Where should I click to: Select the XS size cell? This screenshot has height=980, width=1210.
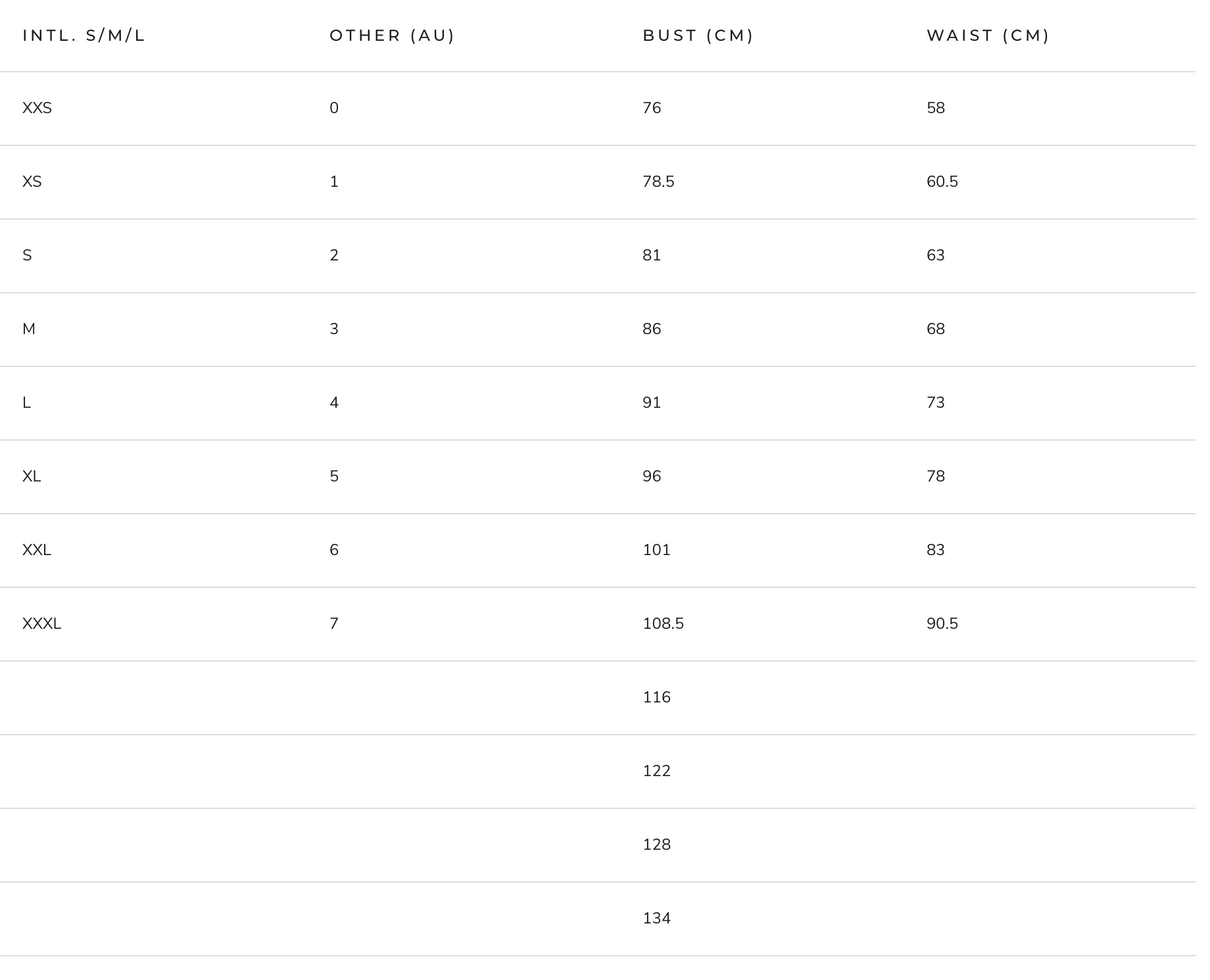point(32,182)
